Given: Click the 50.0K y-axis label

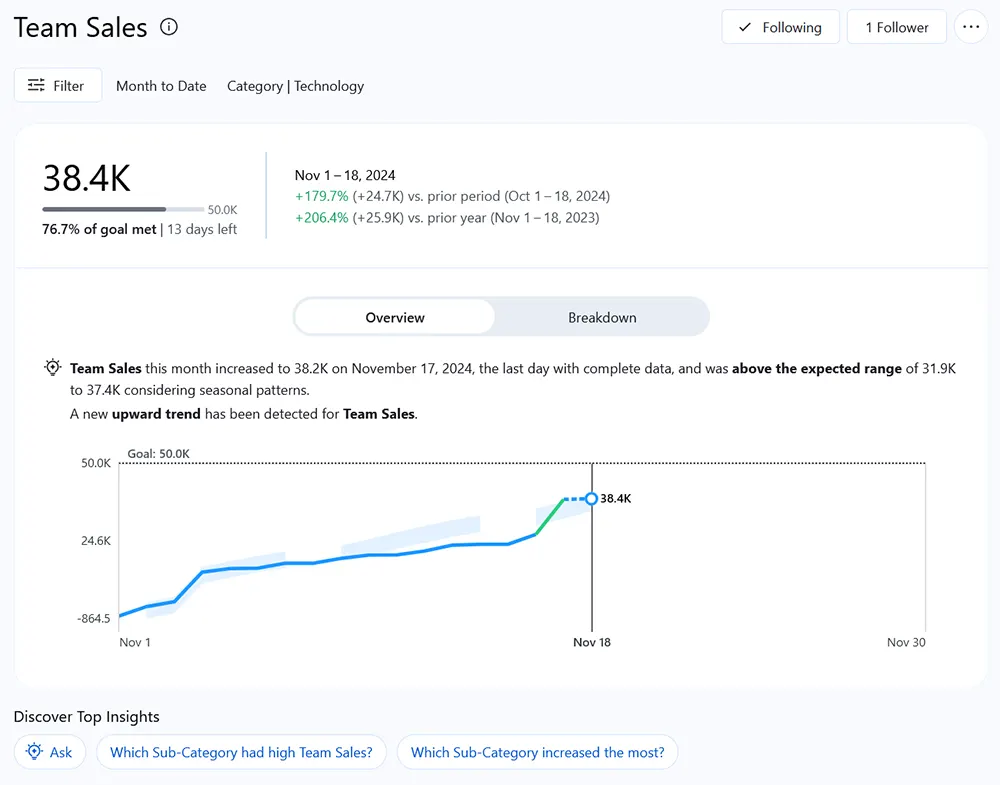Looking at the screenshot, I should coord(96,463).
